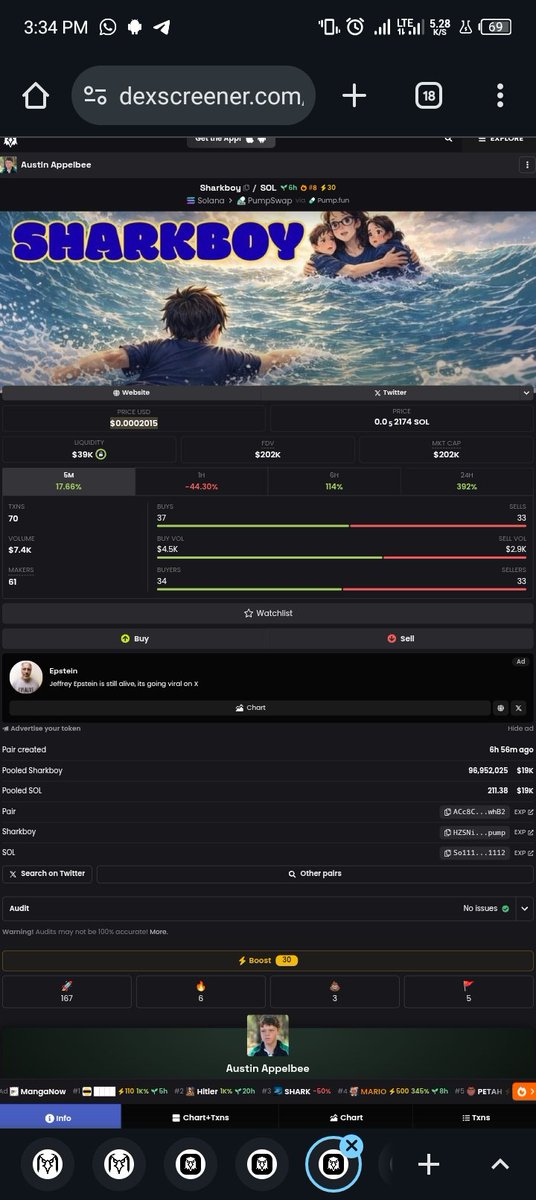The height and width of the screenshot is (1200, 536).
Task: Select the 1H timeframe tab
Action: 201,481
